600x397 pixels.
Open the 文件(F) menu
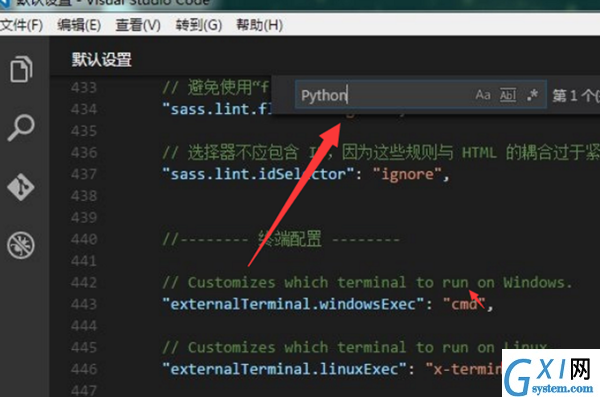(x=21, y=25)
